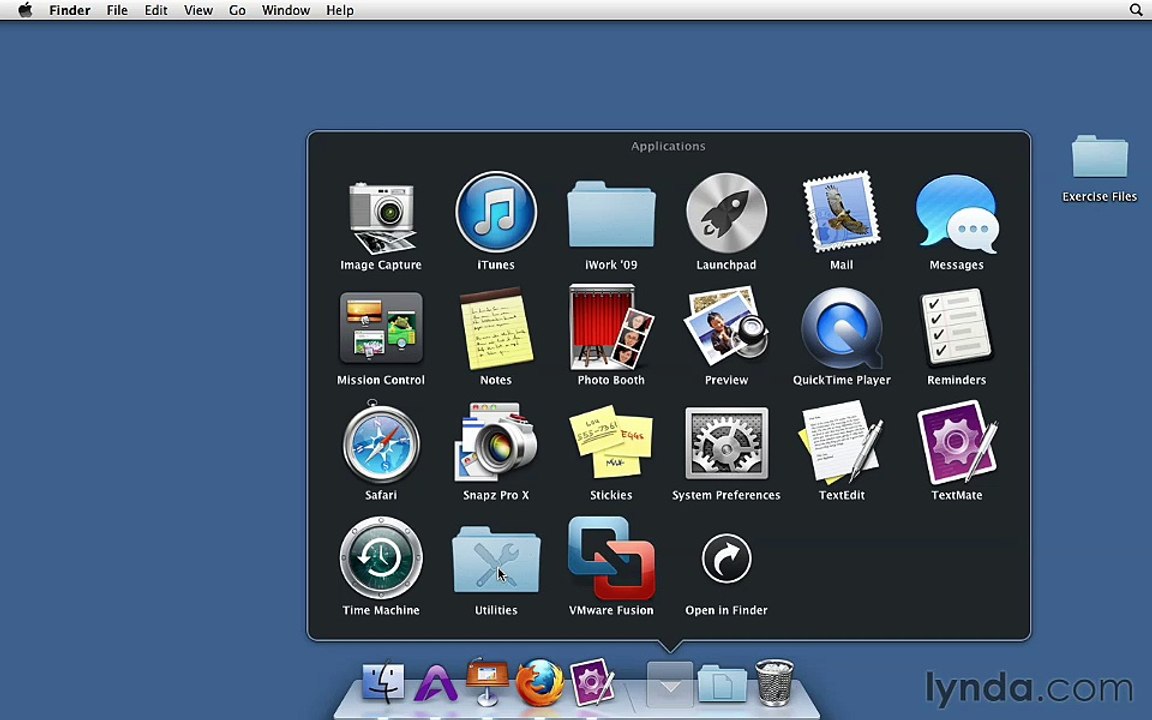Launch VMware Fusion
This screenshot has width=1152, height=720.
pos(611,558)
